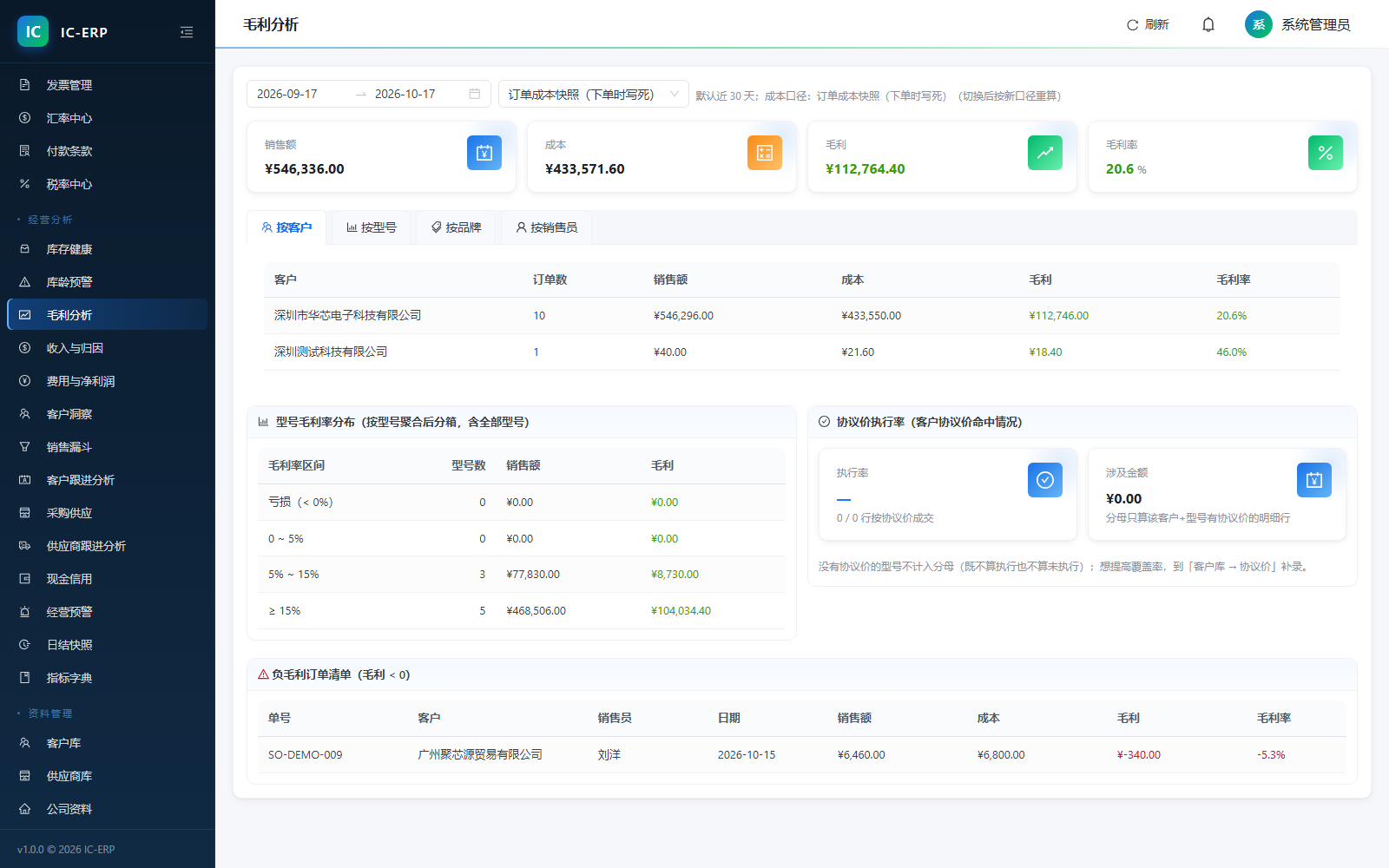
Task: Select row 深圳市华芯电子科技有限公司
Action: click(x=802, y=316)
